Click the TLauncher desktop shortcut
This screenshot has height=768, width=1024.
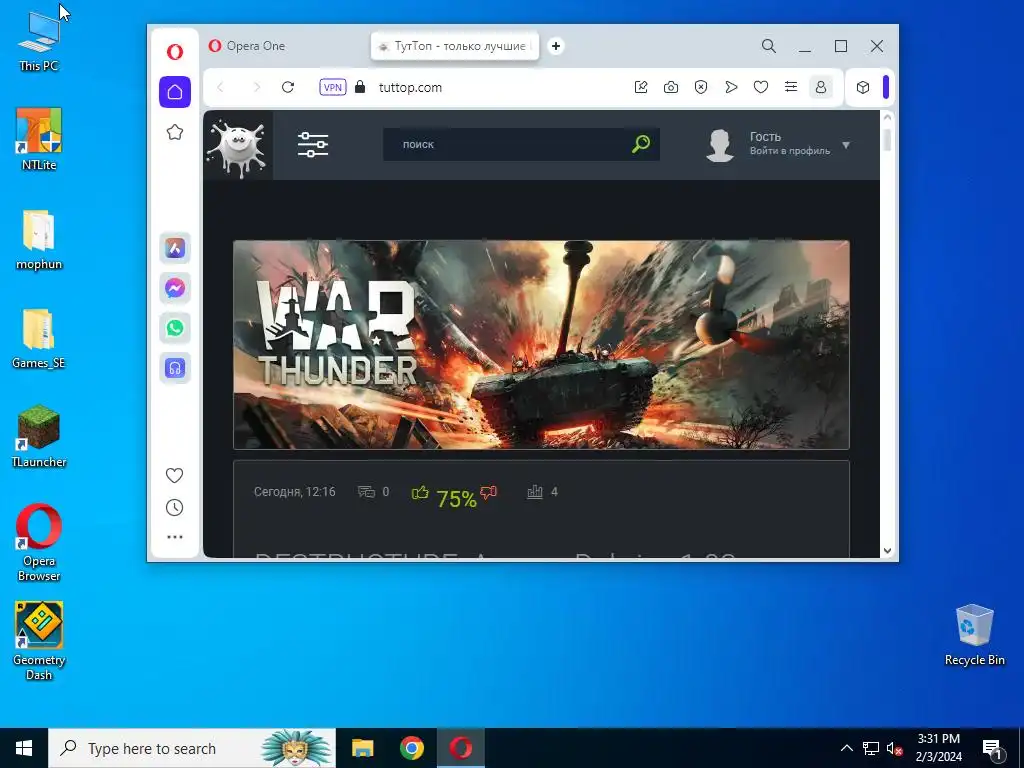click(x=39, y=436)
